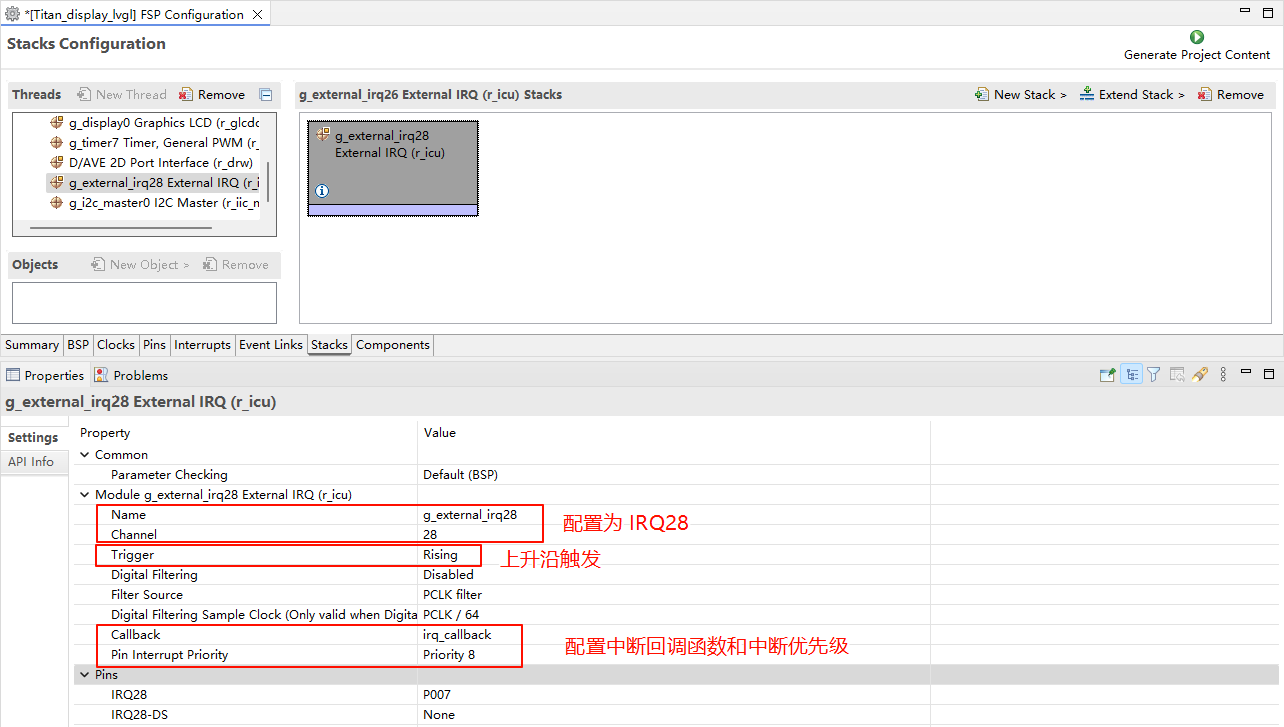
Task: Collapse the Pins property section
Action: (85, 675)
